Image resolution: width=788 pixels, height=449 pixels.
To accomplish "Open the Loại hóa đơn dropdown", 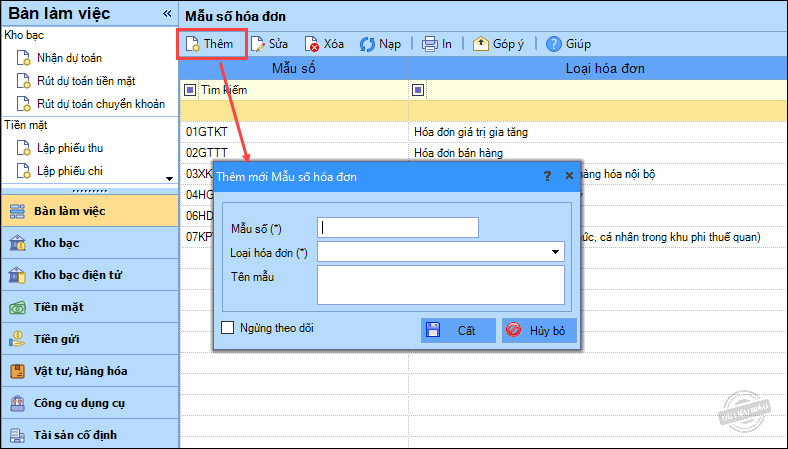I will 557,252.
